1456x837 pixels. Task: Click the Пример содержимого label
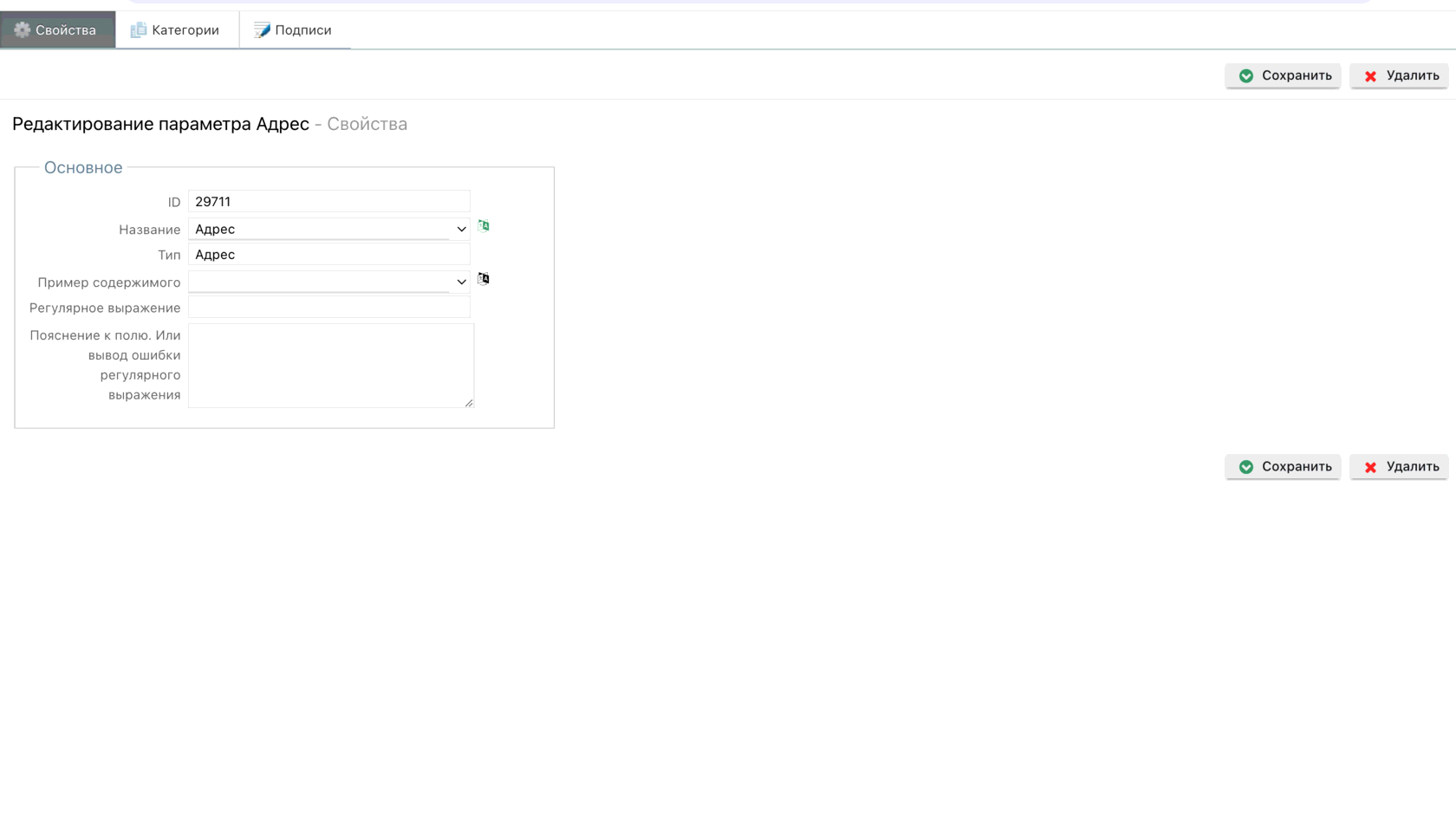coord(109,283)
